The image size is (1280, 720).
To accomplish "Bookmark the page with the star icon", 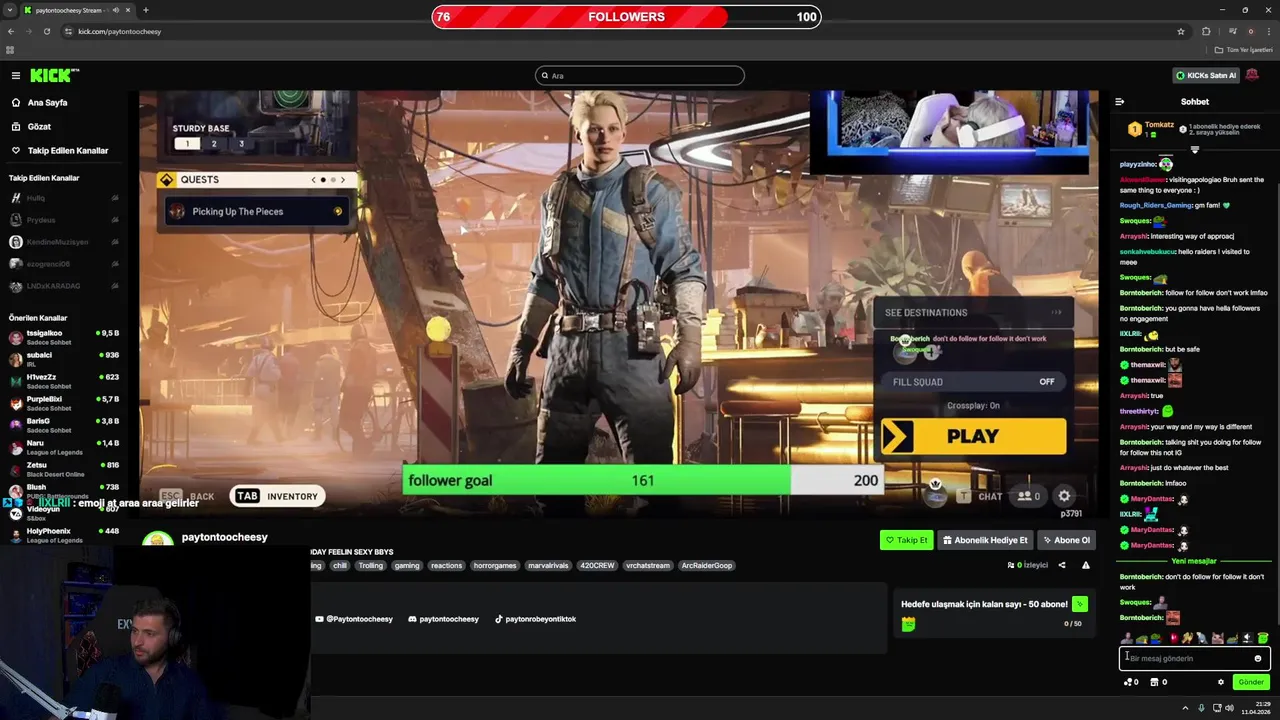I will [1181, 31].
